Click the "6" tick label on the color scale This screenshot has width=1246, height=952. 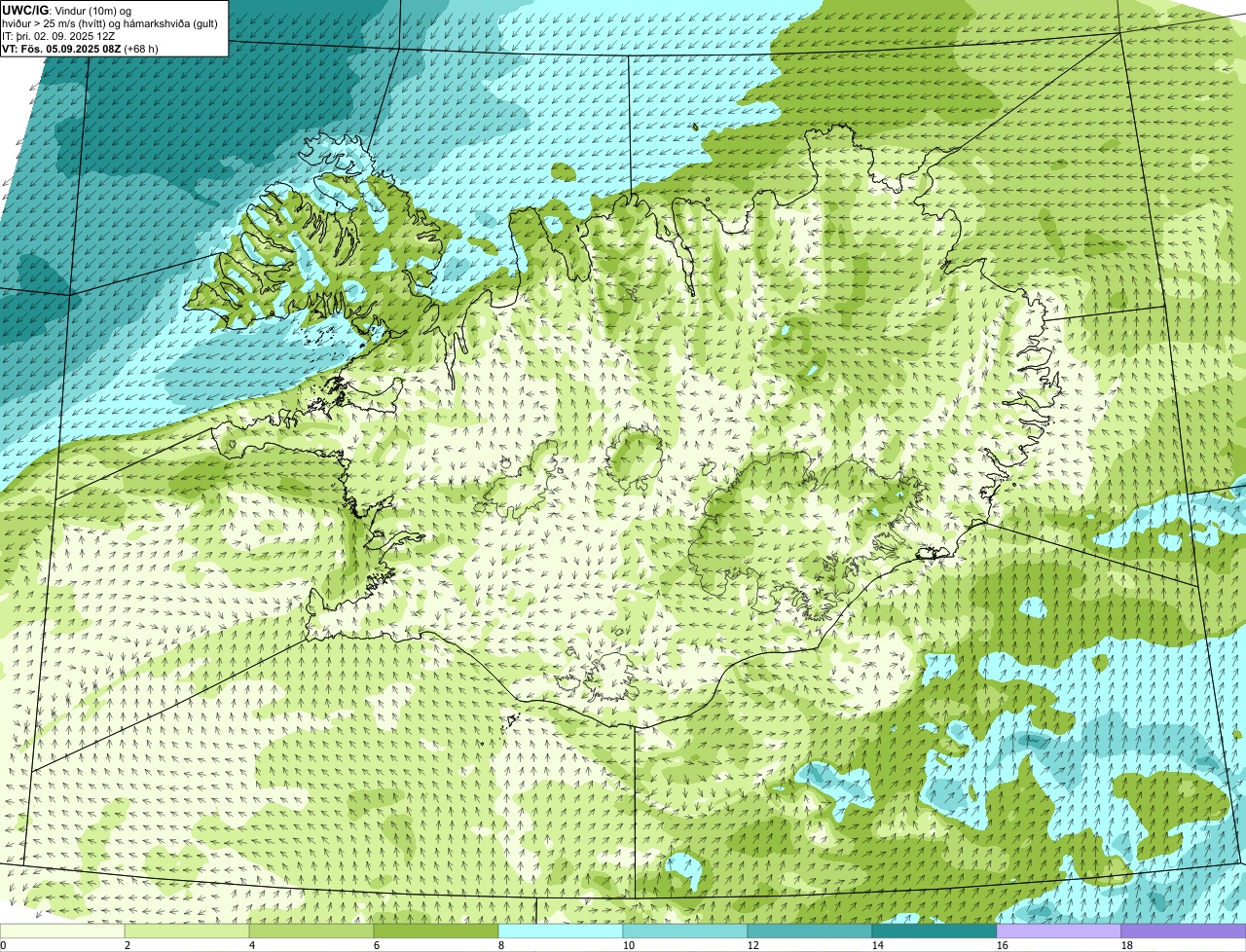[x=377, y=946]
